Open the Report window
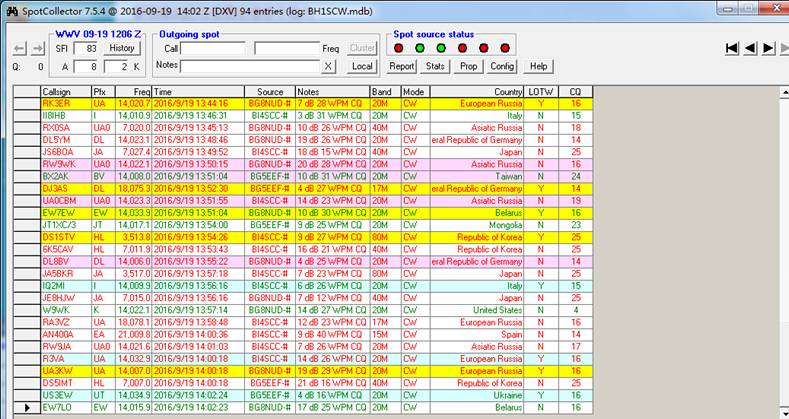The height and width of the screenshot is (419, 789). (402, 66)
